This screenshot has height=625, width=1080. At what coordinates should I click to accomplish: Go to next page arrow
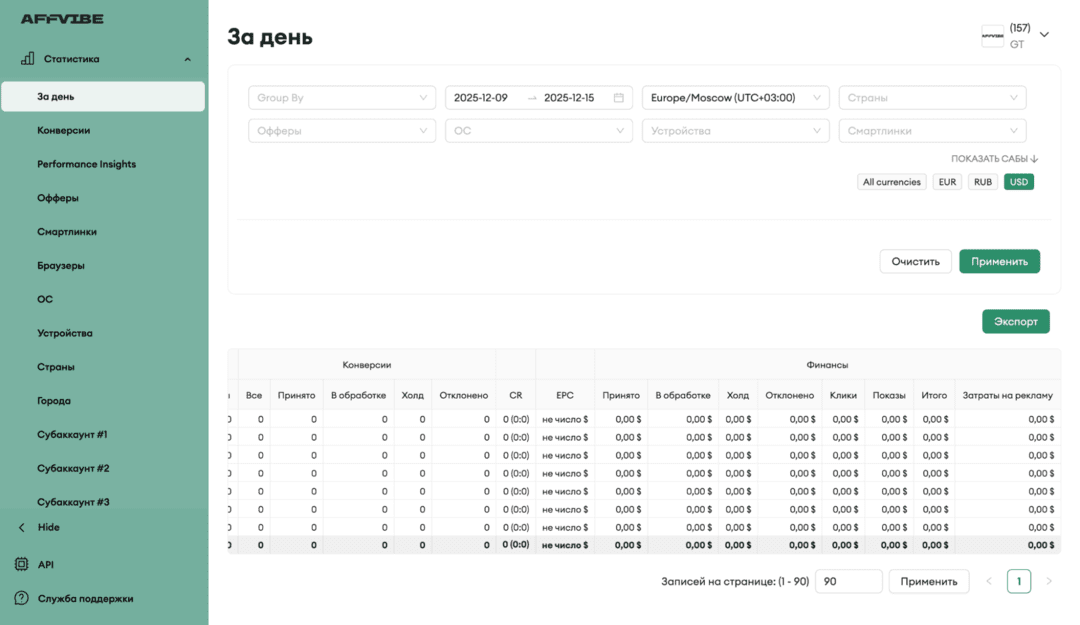[1048, 581]
